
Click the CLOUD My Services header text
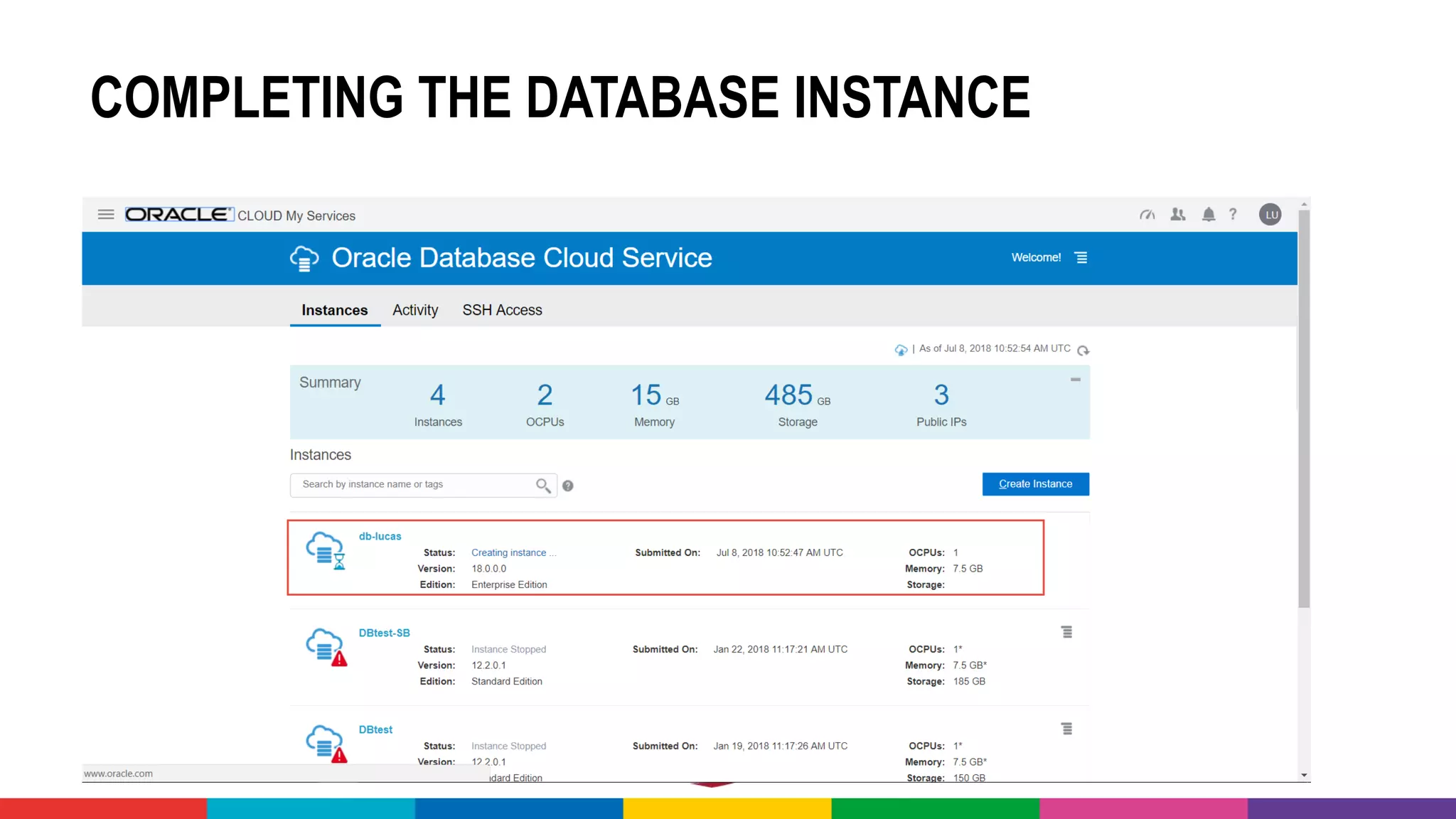(x=296, y=215)
